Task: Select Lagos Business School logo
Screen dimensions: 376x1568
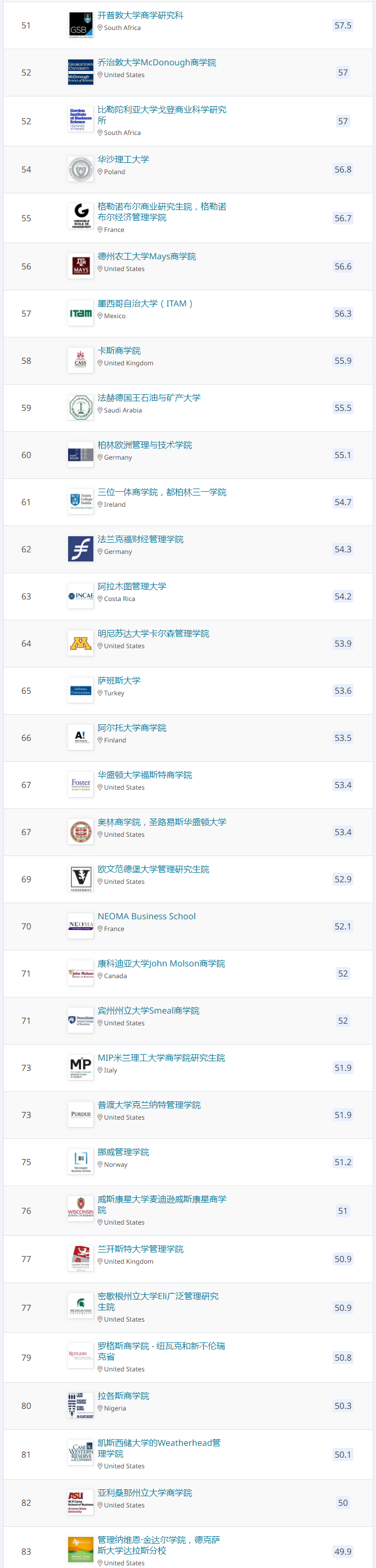Action: (x=80, y=1406)
